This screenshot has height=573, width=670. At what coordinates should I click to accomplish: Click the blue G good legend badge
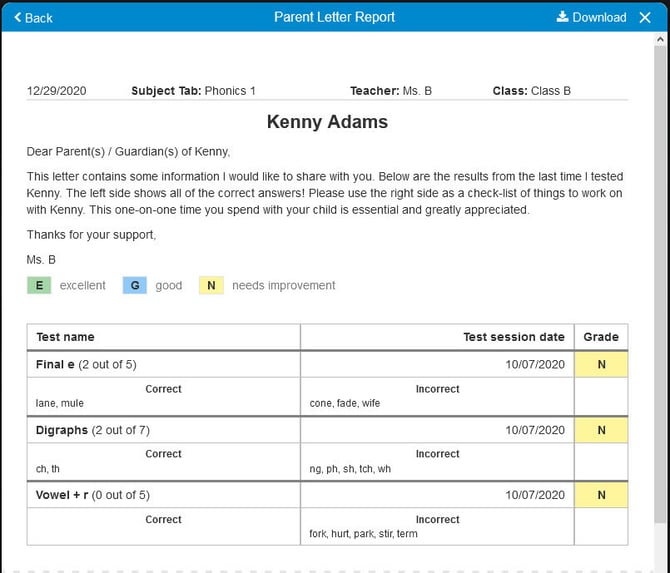click(134, 285)
